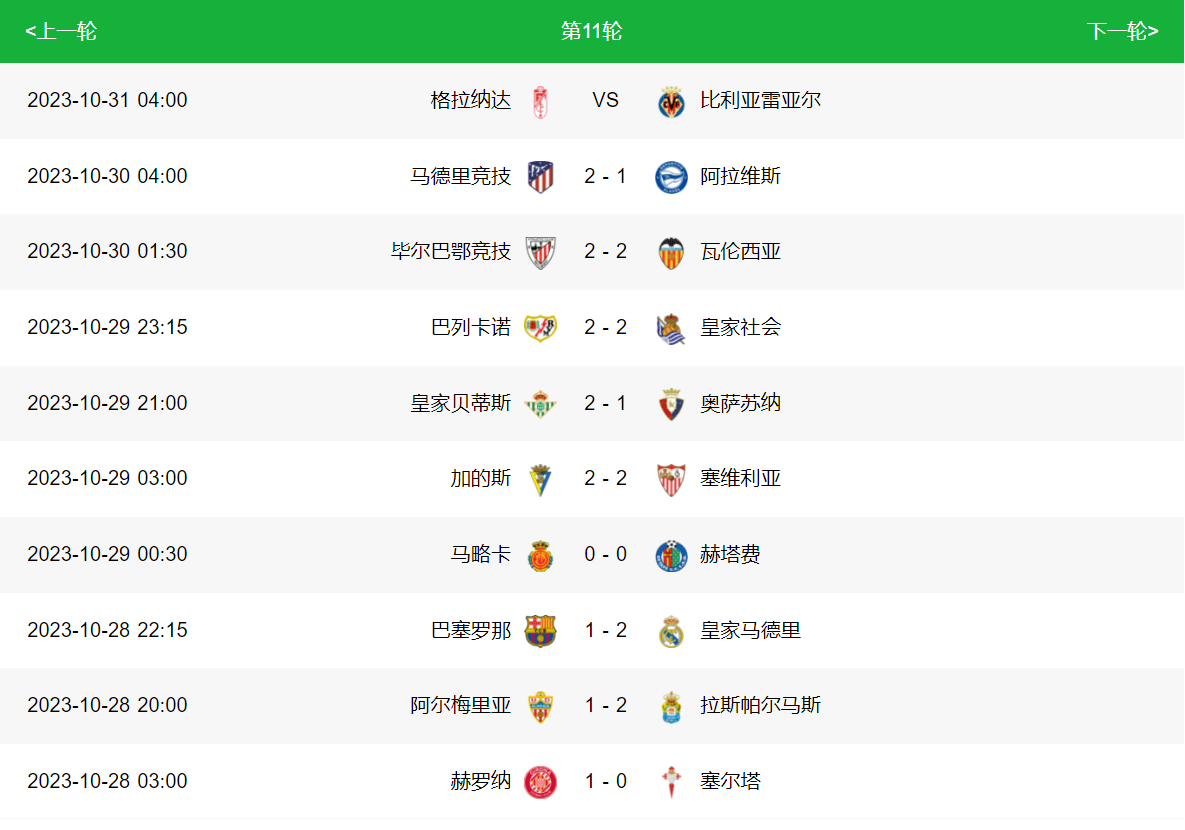This screenshot has width=1185, height=830.
Task: Click the 1 - 2 score for Barcelona match
Action: [x=606, y=630]
